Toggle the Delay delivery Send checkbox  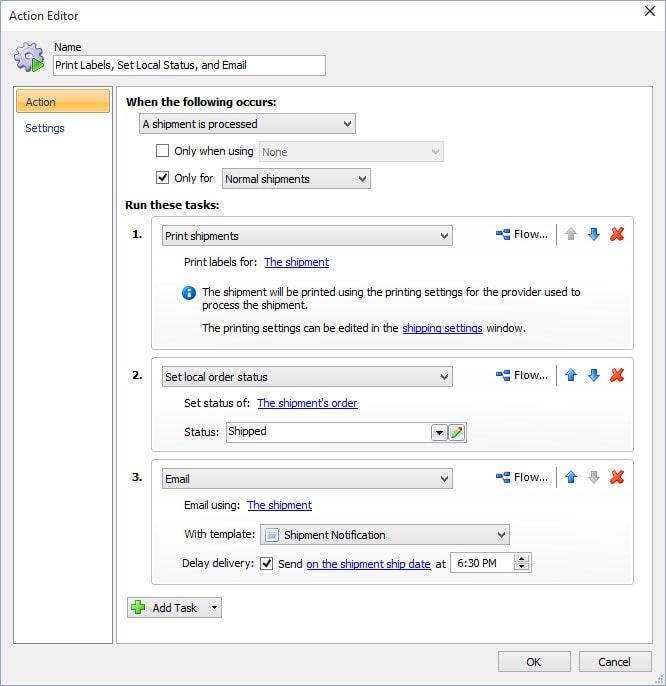[266, 564]
